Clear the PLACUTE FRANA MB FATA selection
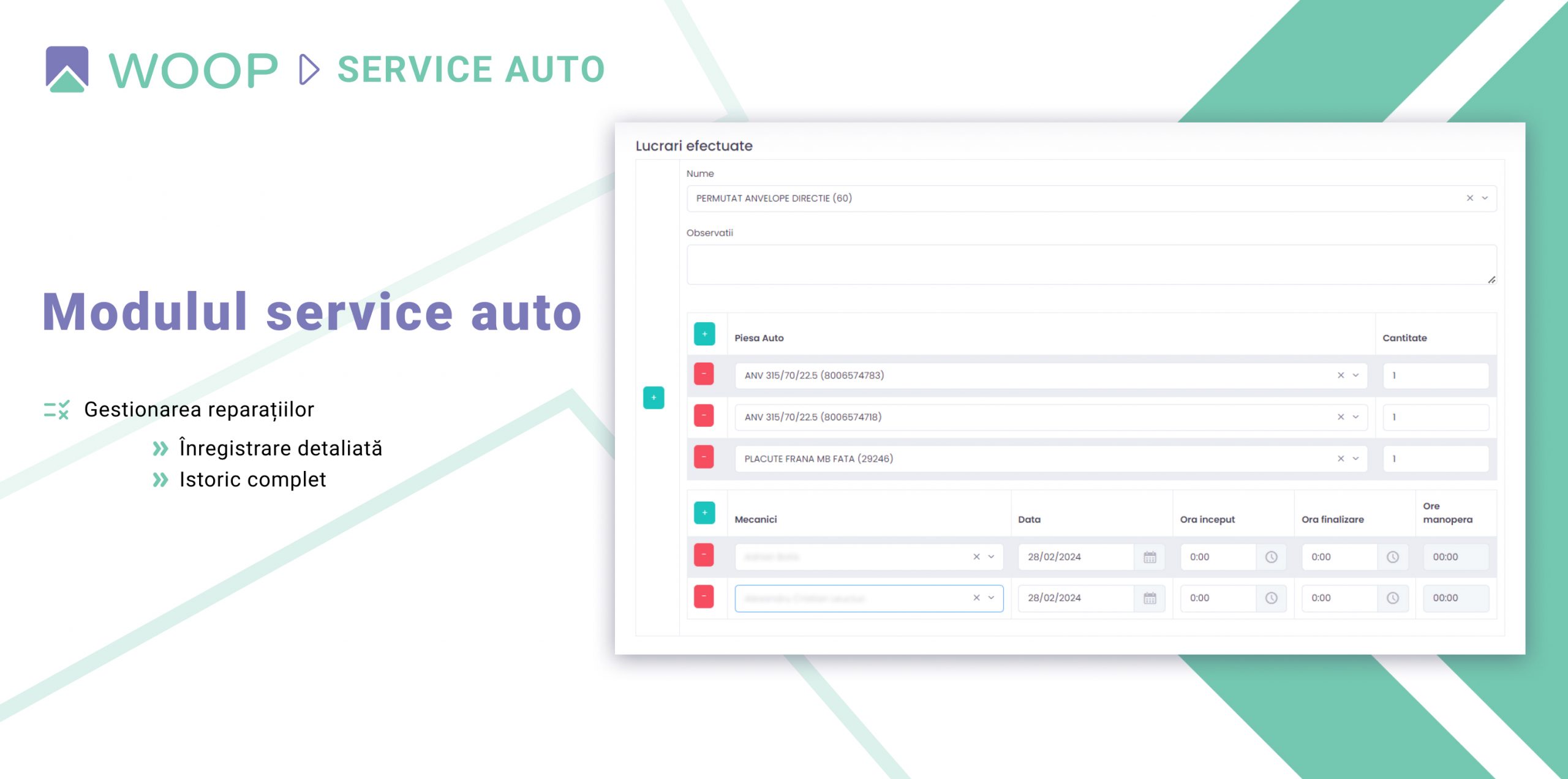Viewport: 1568px width, 779px height. click(x=1341, y=459)
